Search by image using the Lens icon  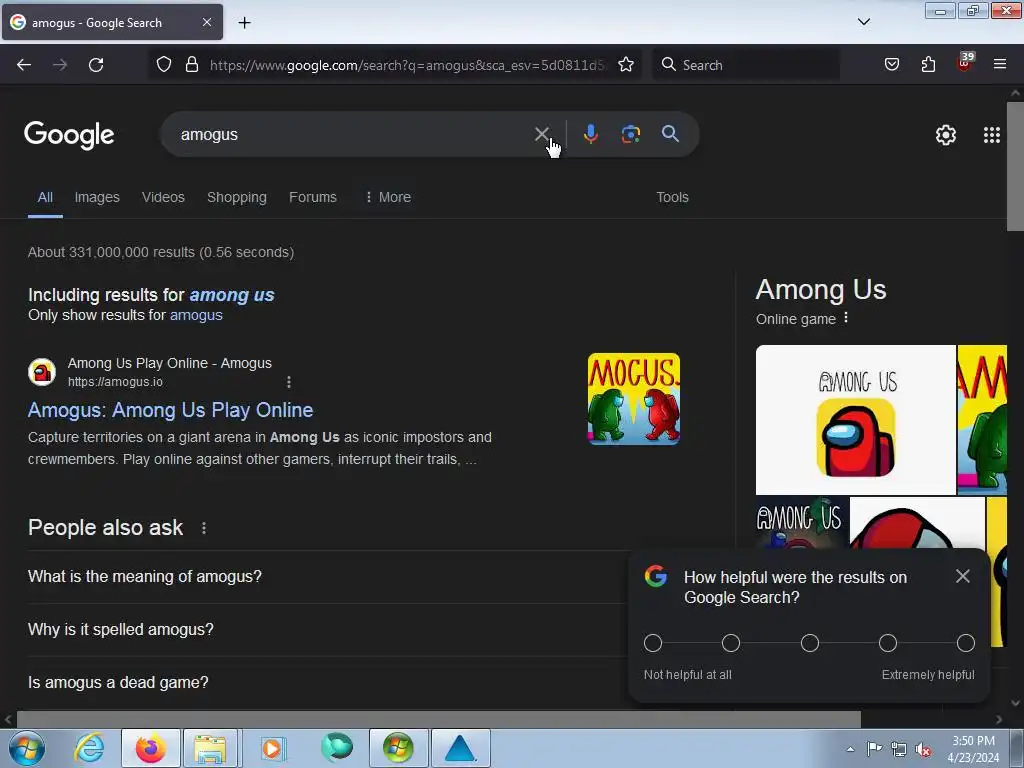coord(630,135)
